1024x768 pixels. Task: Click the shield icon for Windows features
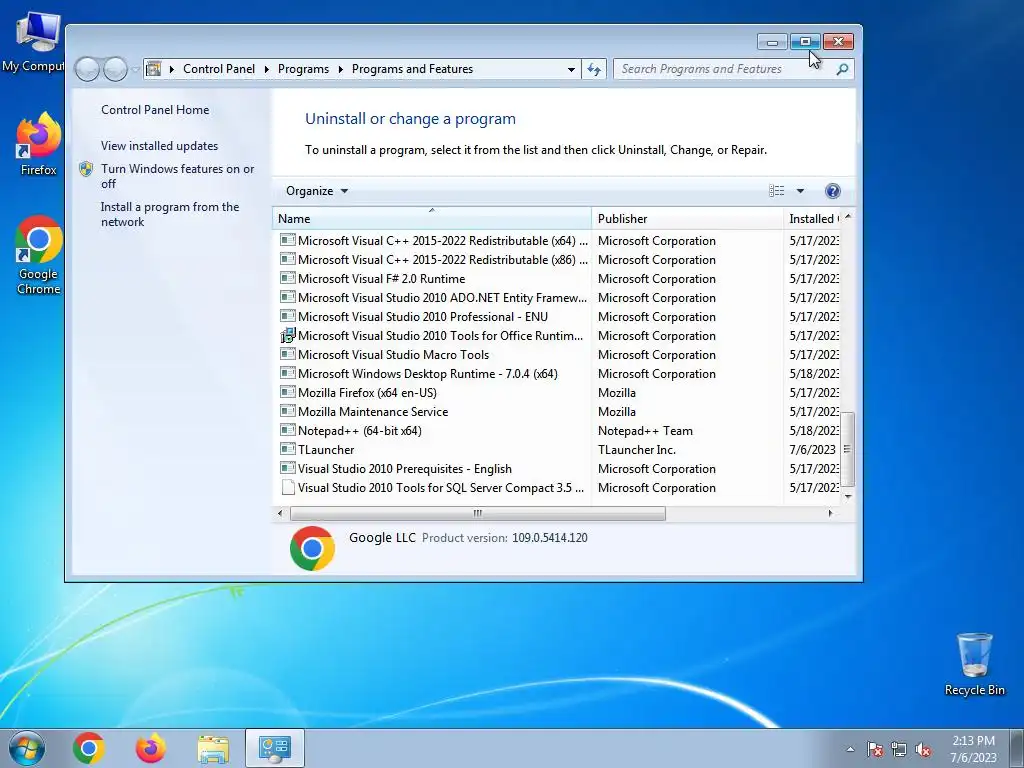coord(86,169)
